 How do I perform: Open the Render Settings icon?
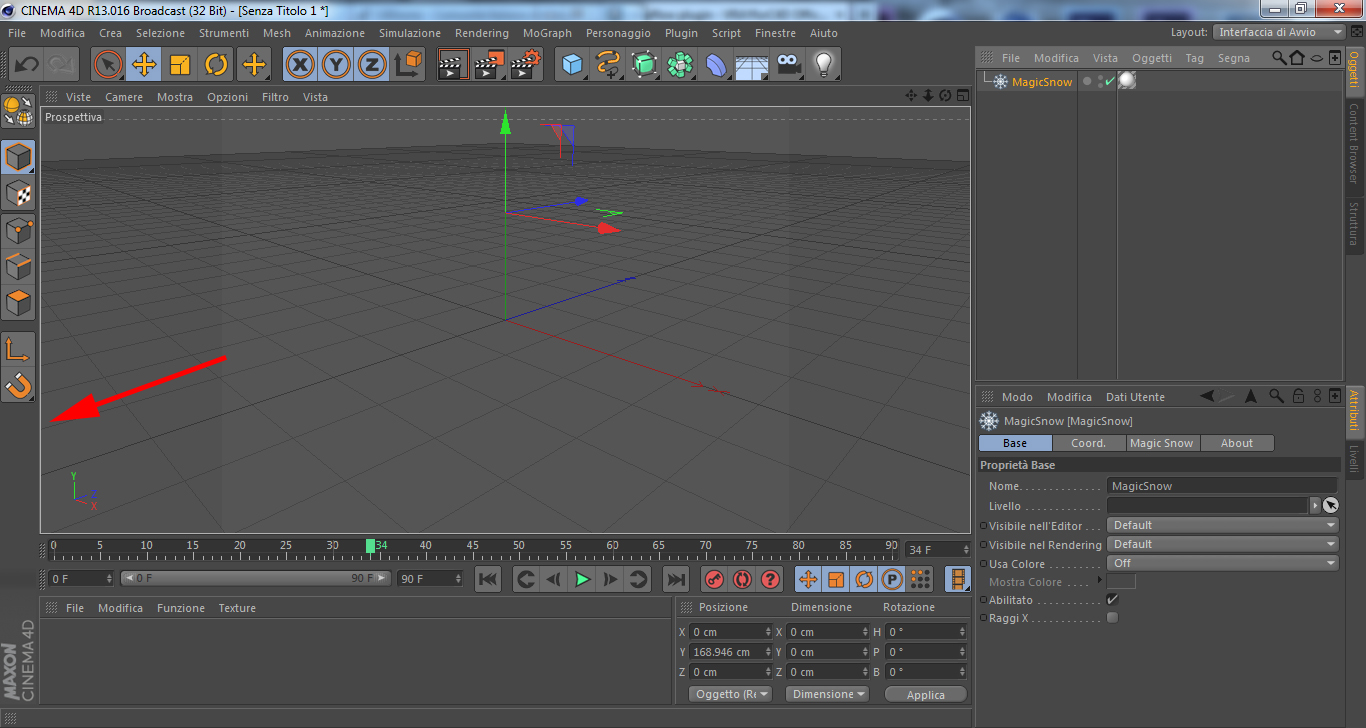point(526,65)
